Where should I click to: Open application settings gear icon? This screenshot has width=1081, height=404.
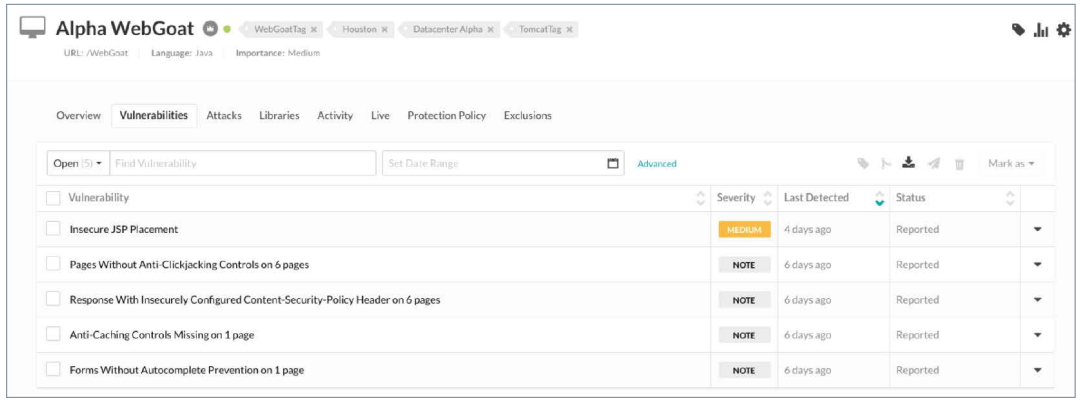click(1063, 30)
